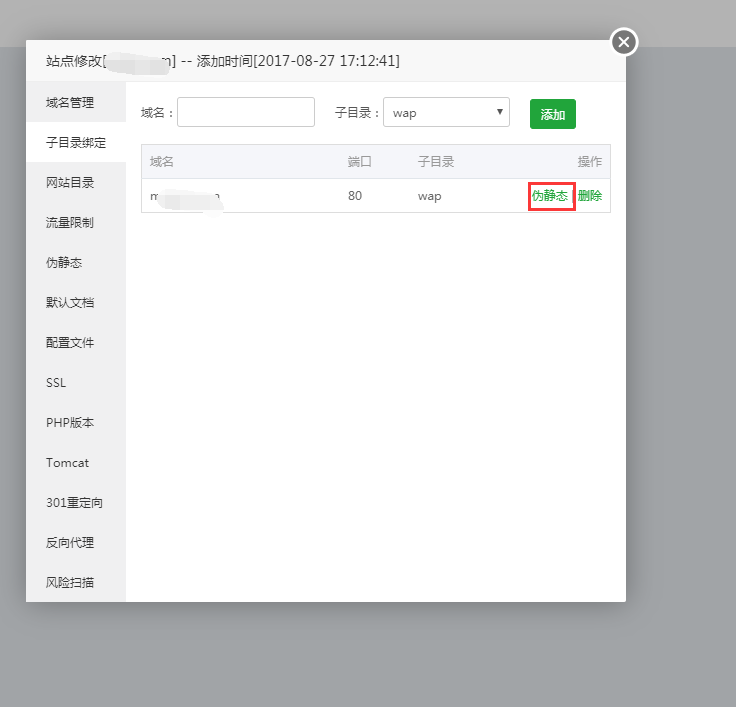The height and width of the screenshot is (707, 736).
Task: Click the wap subdirectory table cell
Action: coord(429,196)
